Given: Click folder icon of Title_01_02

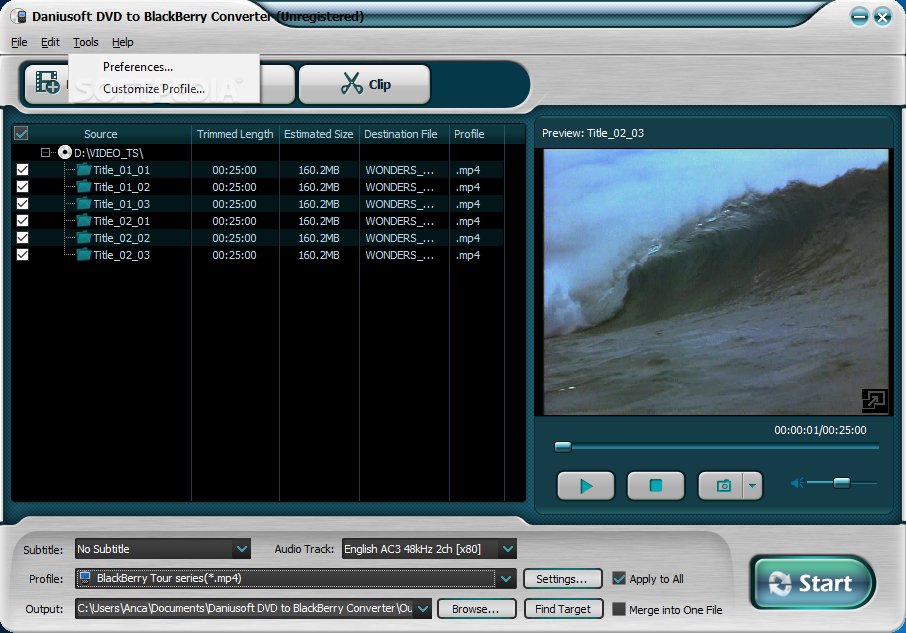Looking at the screenshot, I should (x=84, y=187).
